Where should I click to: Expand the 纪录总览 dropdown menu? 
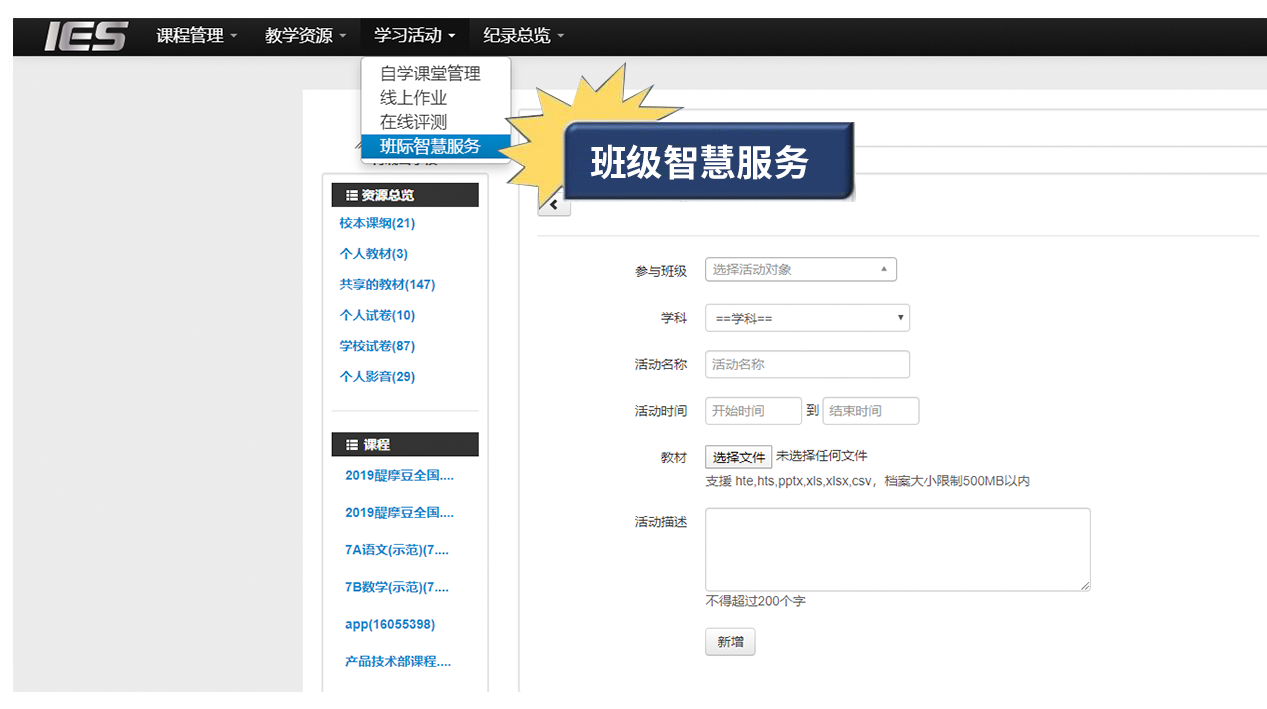[523, 36]
